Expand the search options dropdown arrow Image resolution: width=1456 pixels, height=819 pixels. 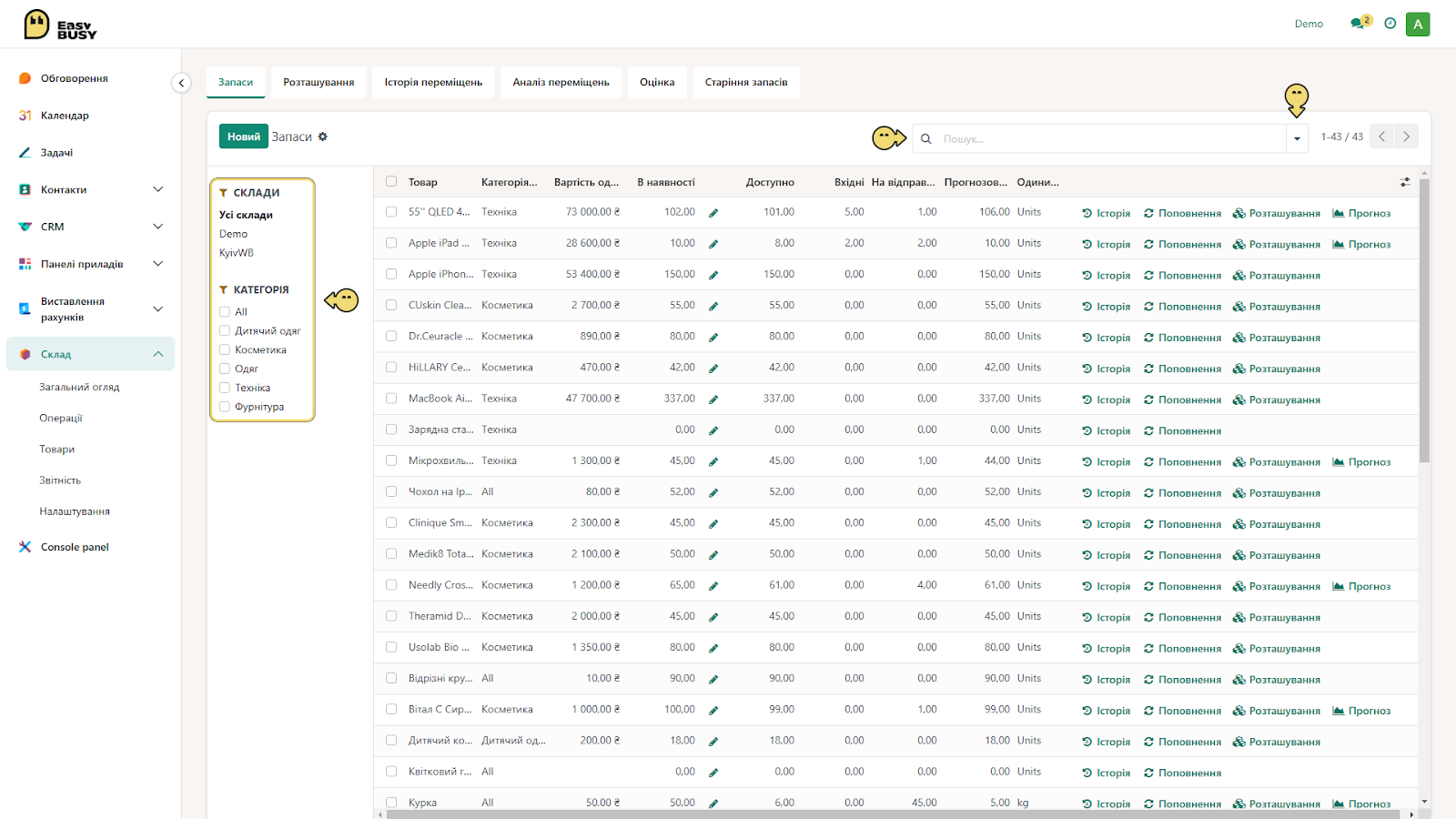pyautogui.click(x=1297, y=138)
